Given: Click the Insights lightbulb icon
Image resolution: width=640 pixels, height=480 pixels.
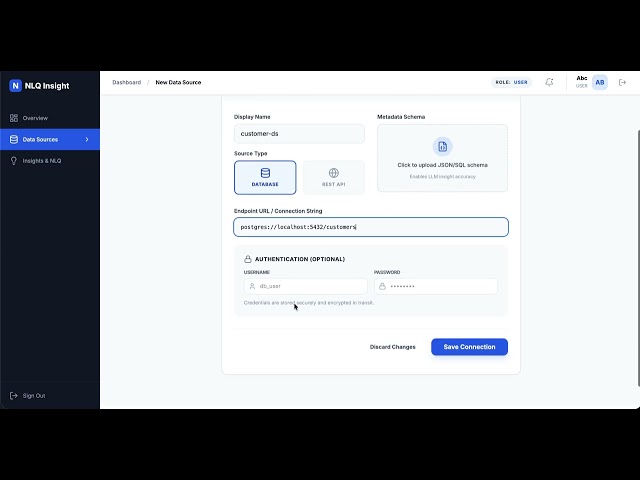Looking at the screenshot, I should 14,161.
